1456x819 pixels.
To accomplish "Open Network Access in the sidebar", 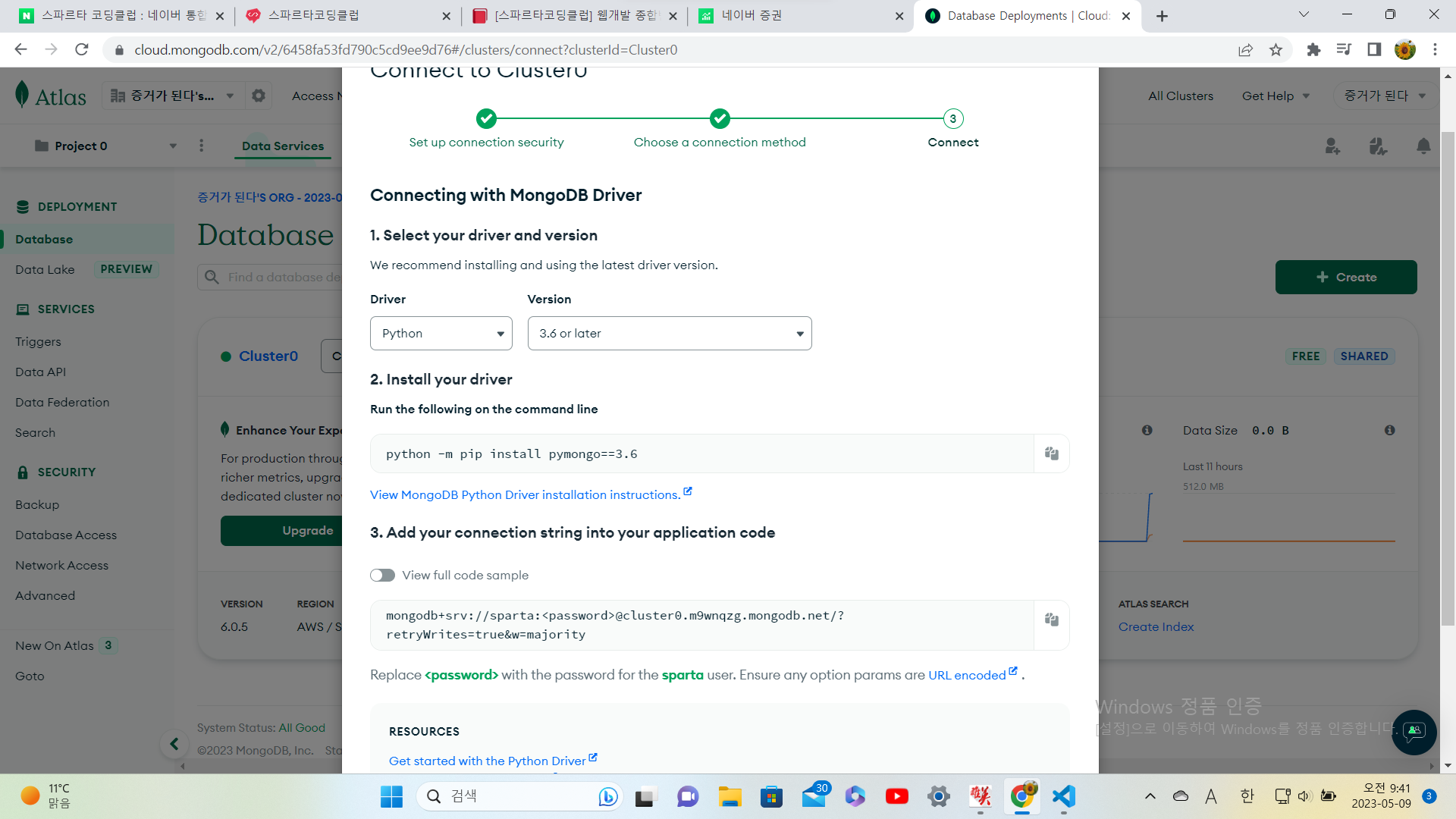I will 61,566.
